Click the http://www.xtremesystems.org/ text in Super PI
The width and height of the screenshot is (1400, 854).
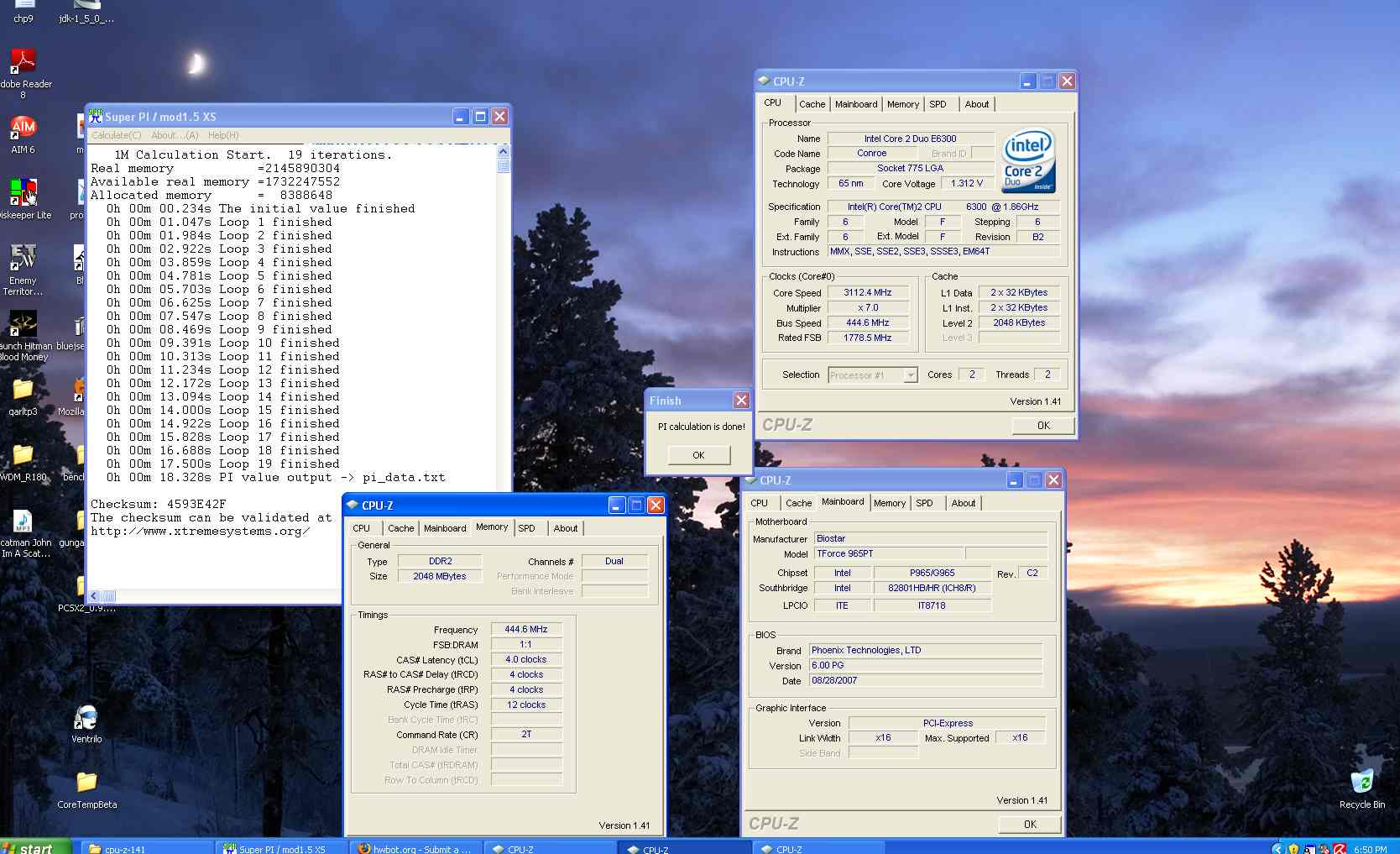point(201,532)
